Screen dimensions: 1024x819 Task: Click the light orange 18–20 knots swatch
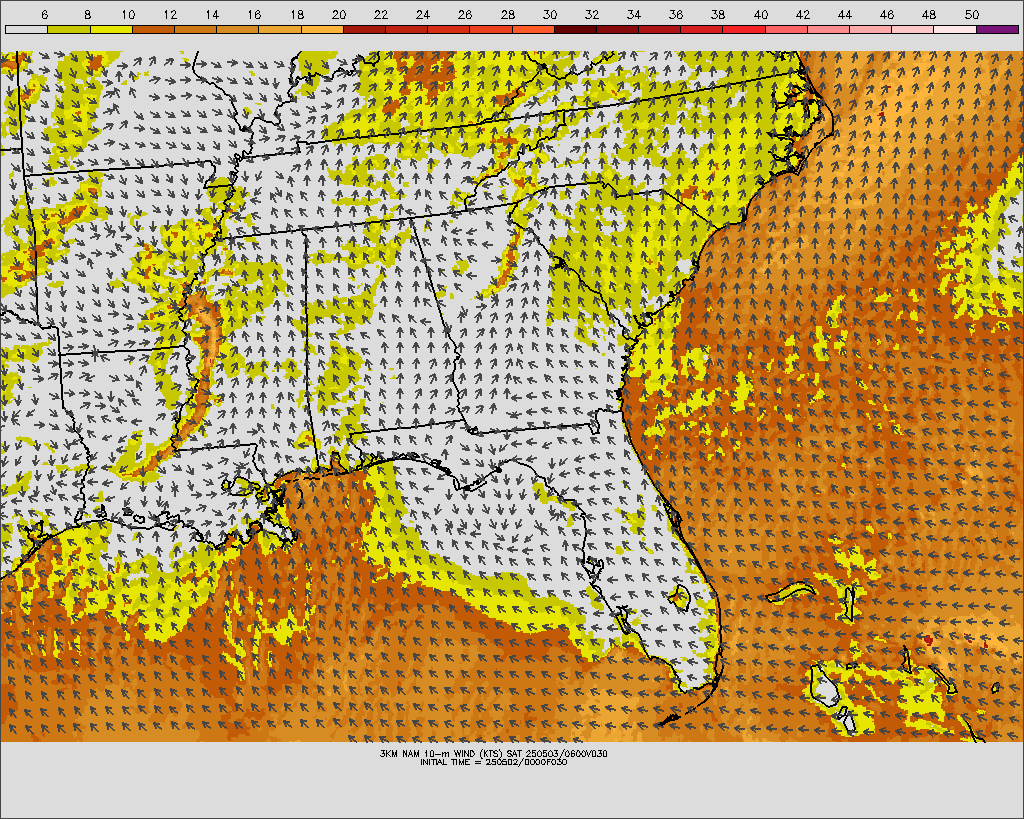pyautogui.click(x=322, y=30)
